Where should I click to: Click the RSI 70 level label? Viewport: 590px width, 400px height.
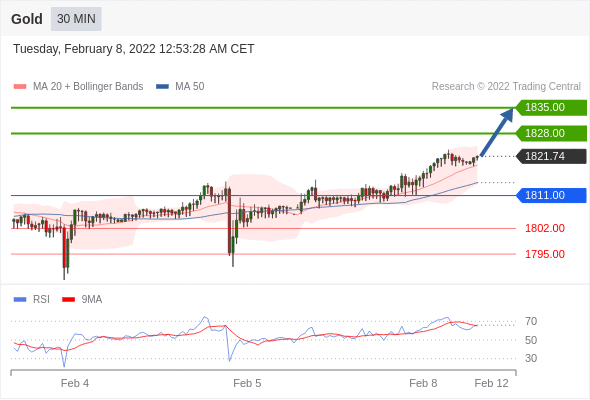pyautogui.click(x=531, y=322)
